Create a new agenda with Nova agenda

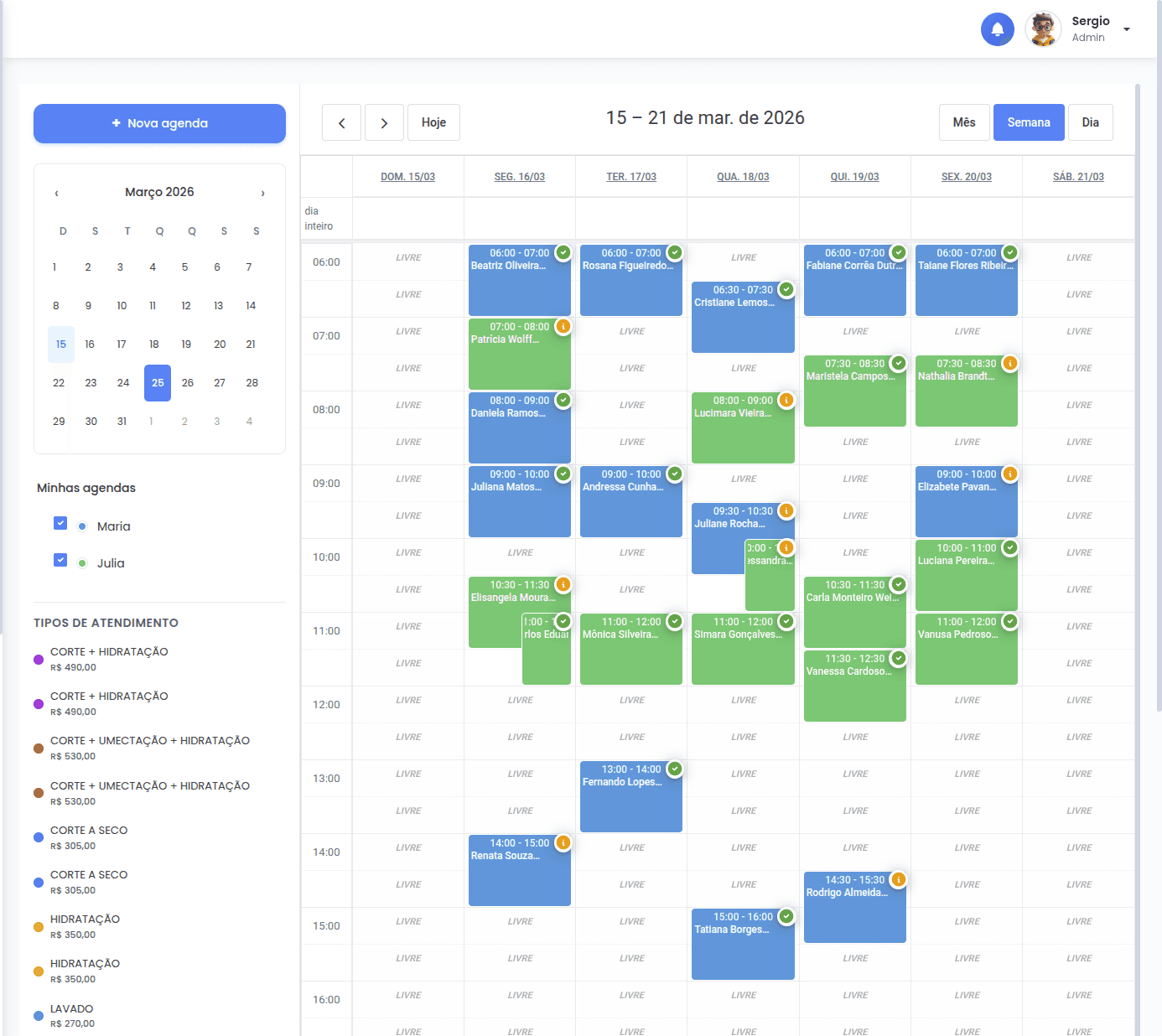[x=159, y=123]
